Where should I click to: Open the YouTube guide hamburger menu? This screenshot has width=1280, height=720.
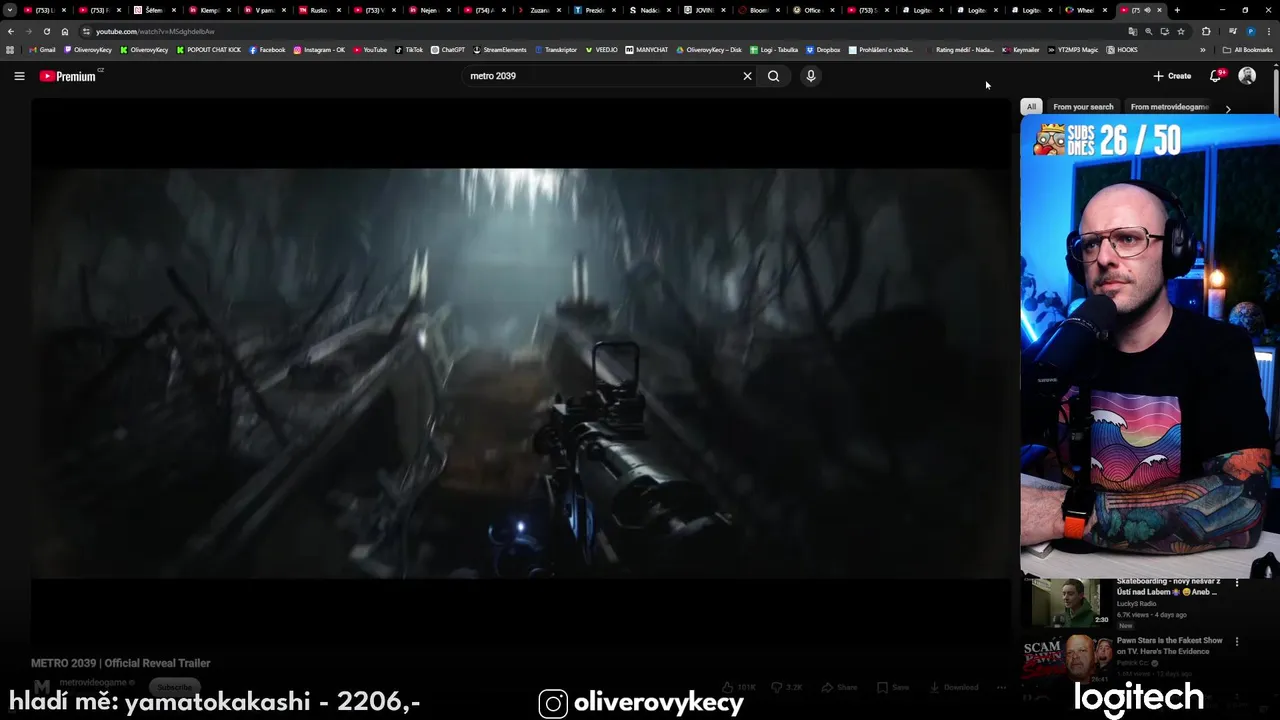click(x=19, y=76)
